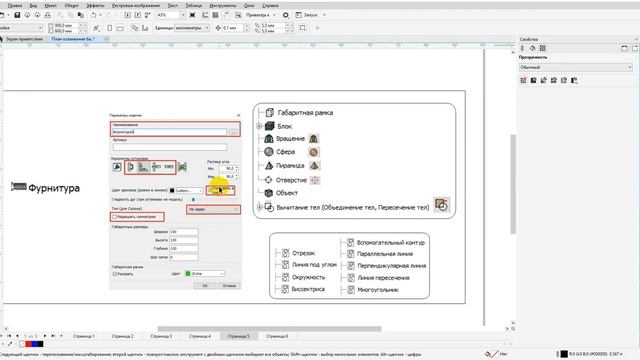This screenshot has width=640, height=360.
Task: Open the 'Привязать к' snap dropdown
Action: click(261, 15)
